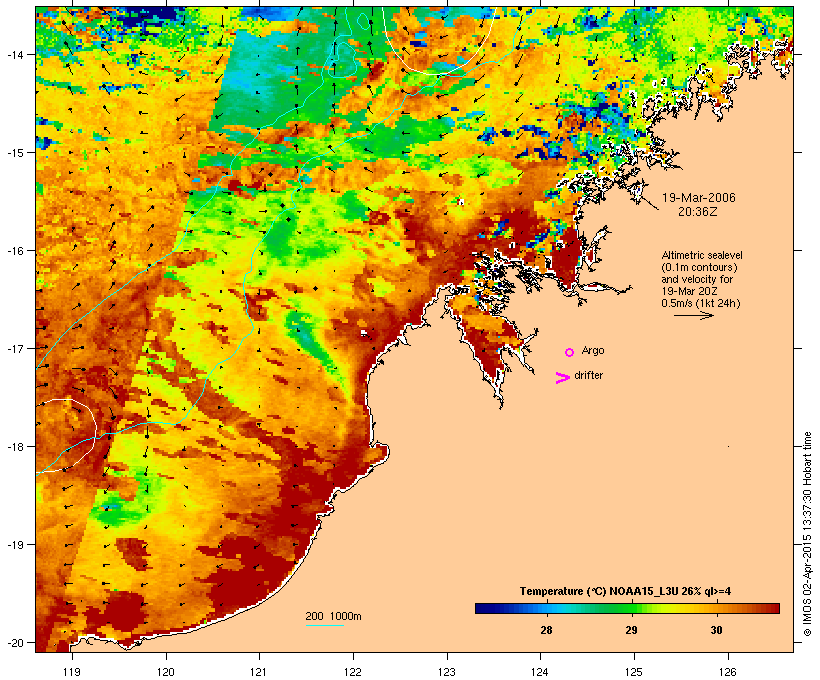Click the latitude axis label '-14'

click(x=14, y=54)
